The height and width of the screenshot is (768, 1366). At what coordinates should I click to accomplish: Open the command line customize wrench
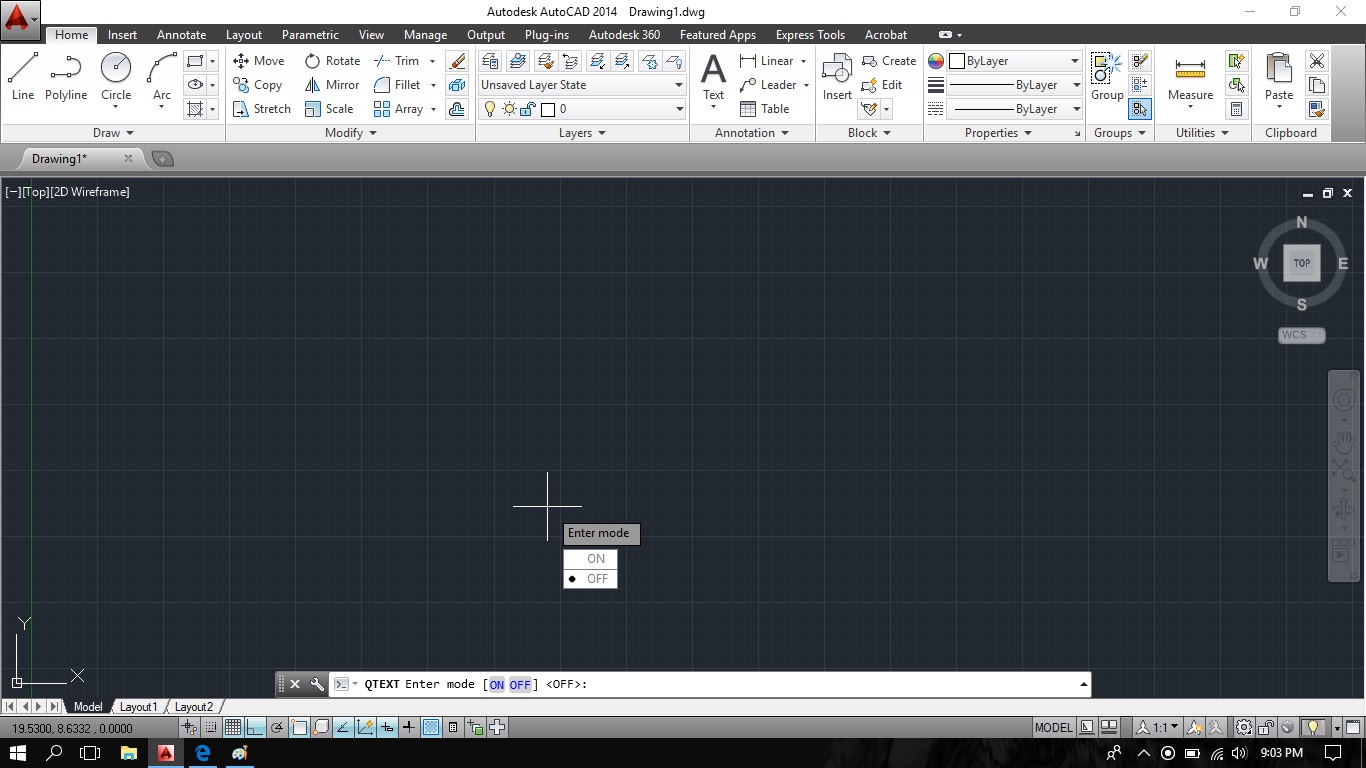pyautogui.click(x=317, y=684)
